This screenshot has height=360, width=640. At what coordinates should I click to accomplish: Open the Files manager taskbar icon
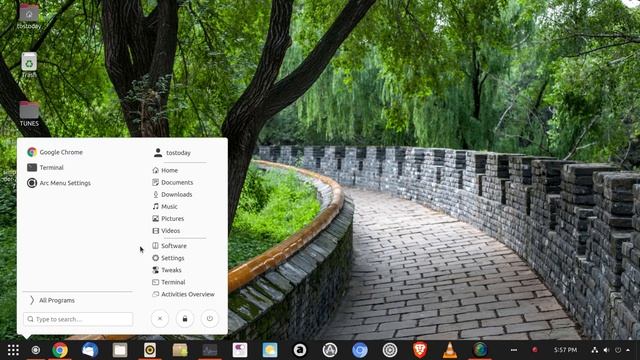[120, 350]
